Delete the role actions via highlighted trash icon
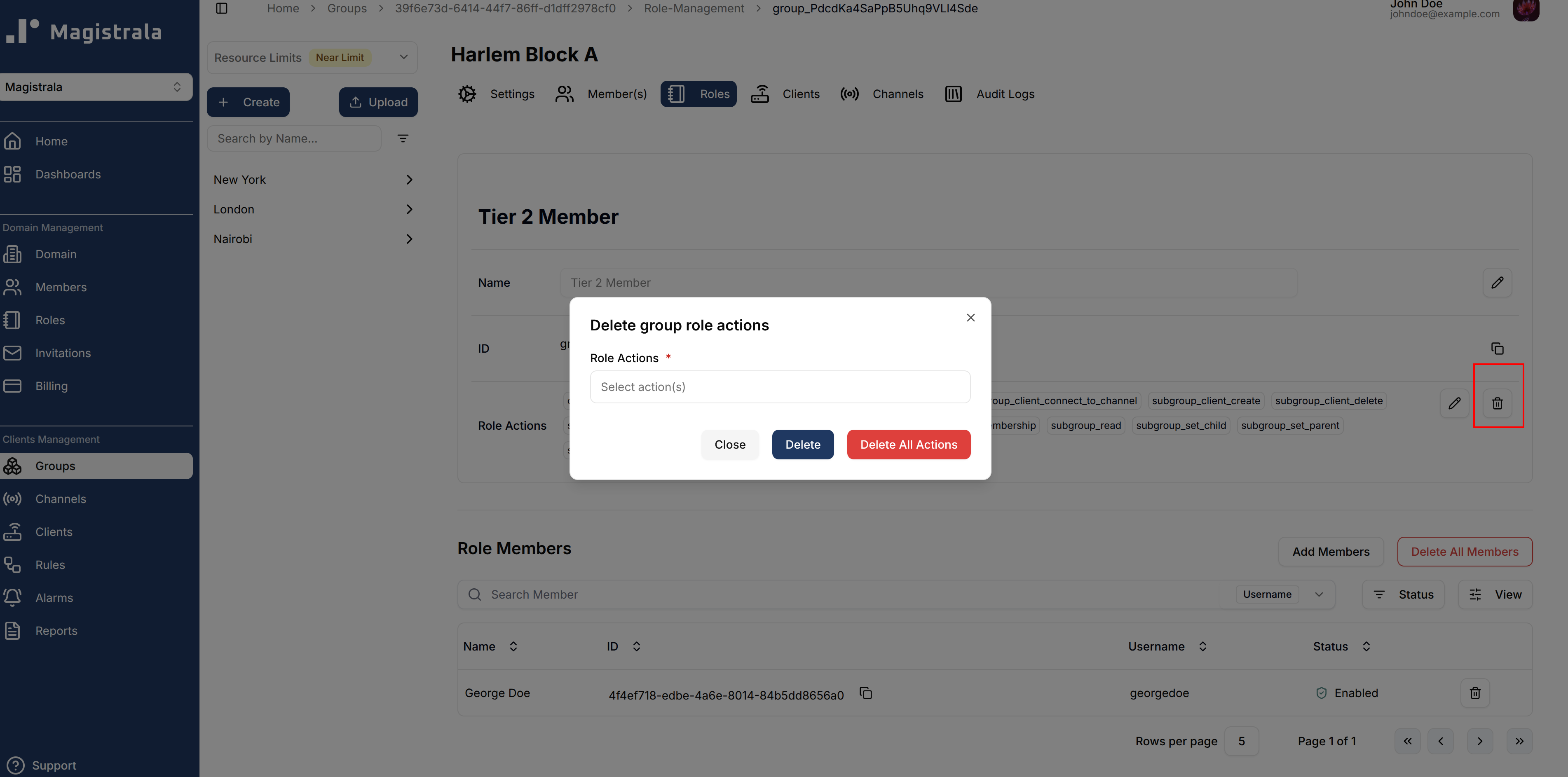Image resolution: width=1568 pixels, height=777 pixels. pyautogui.click(x=1498, y=403)
